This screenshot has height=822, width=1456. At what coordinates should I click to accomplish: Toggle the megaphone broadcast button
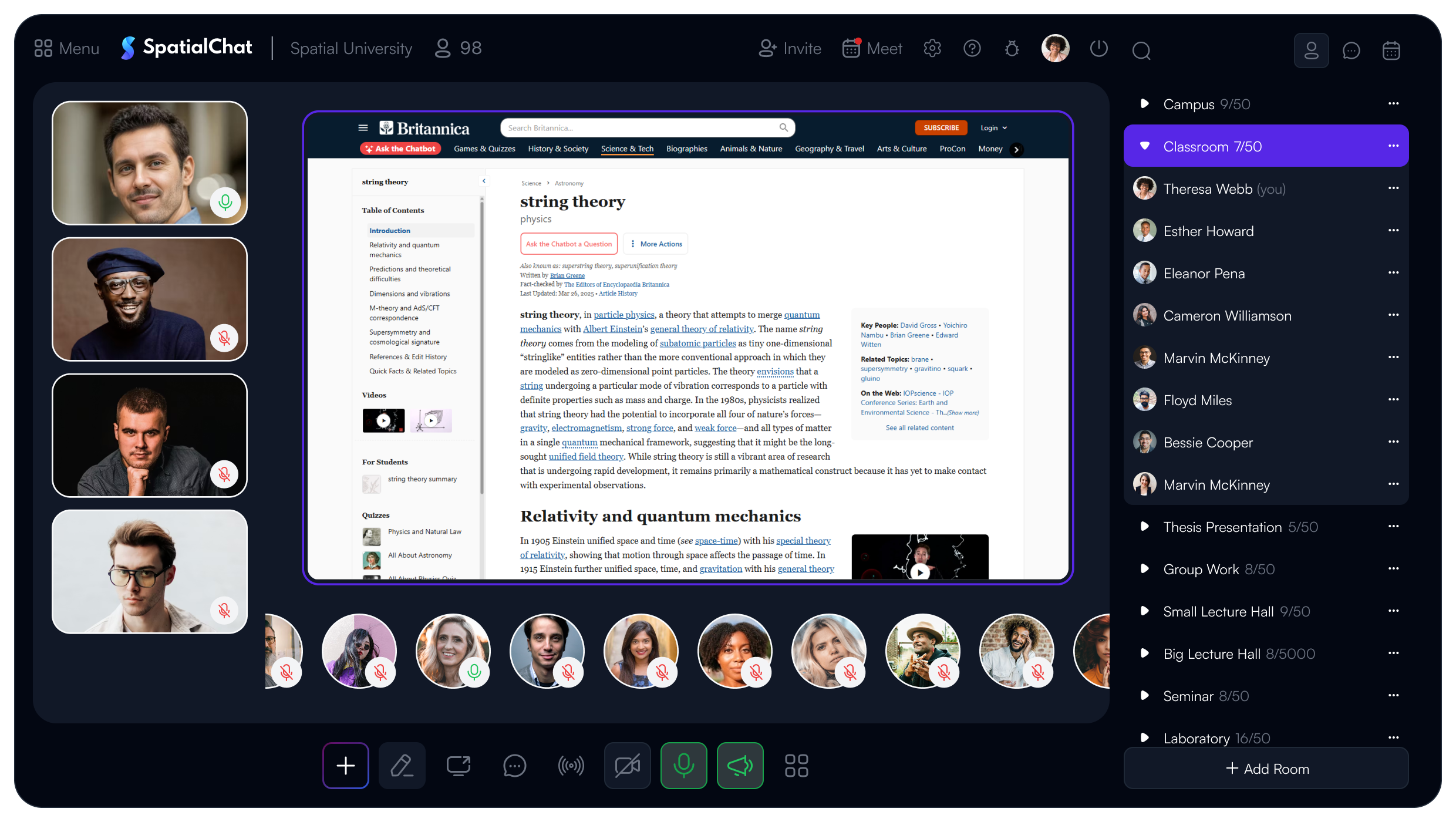point(740,766)
